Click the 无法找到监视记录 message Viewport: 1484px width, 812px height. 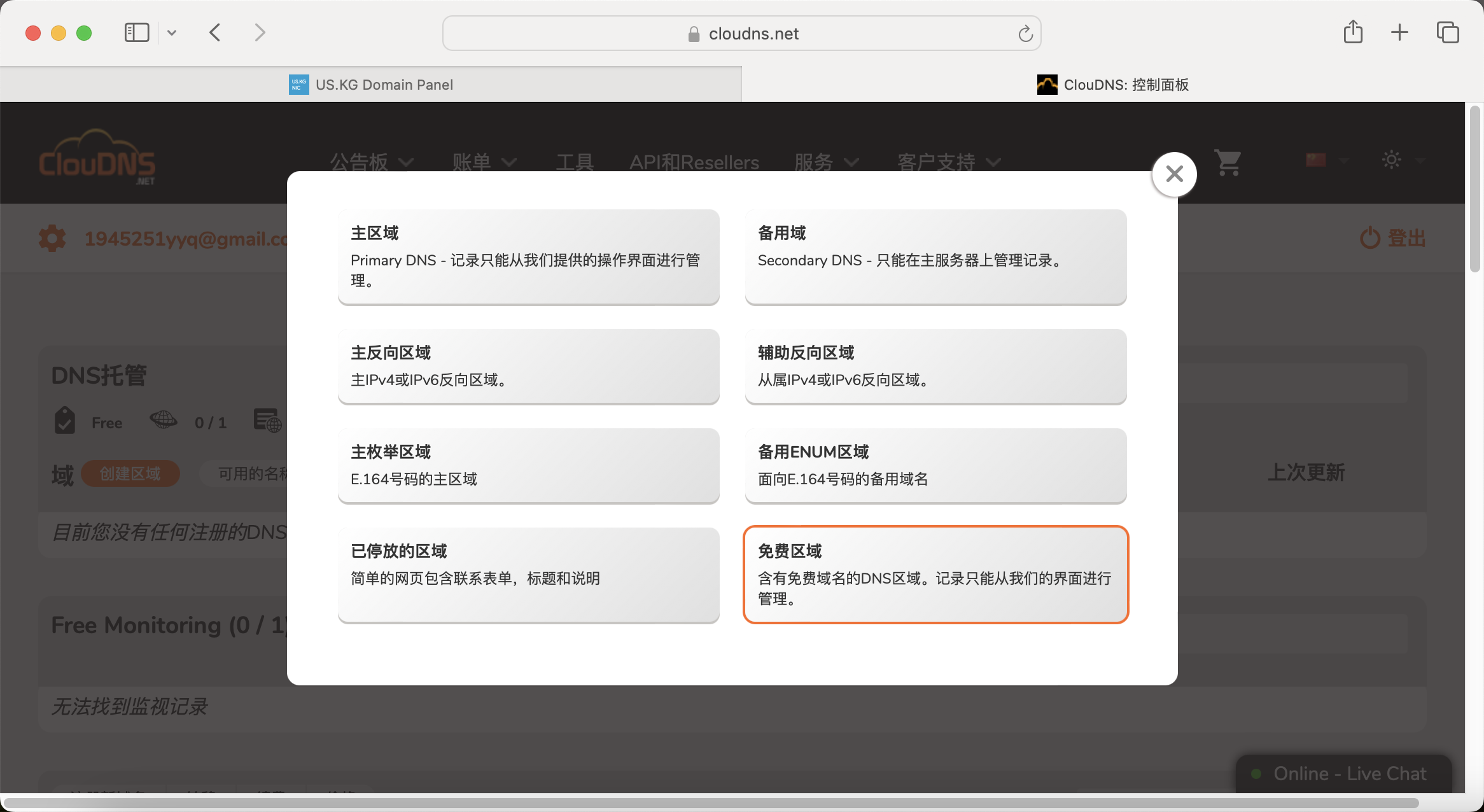pos(129,706)
